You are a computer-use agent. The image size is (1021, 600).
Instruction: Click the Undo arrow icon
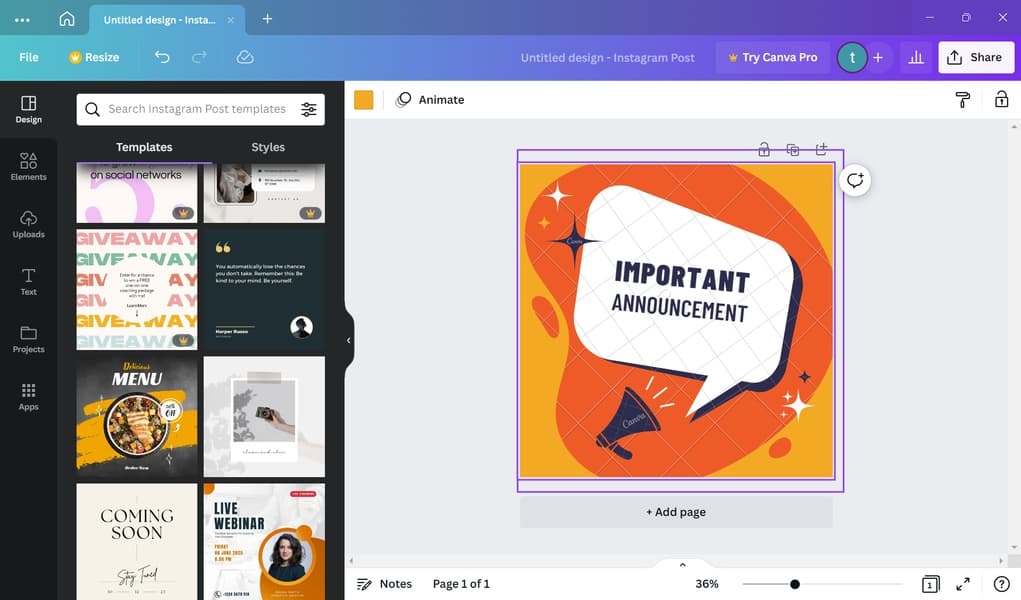tap(162, 57)
